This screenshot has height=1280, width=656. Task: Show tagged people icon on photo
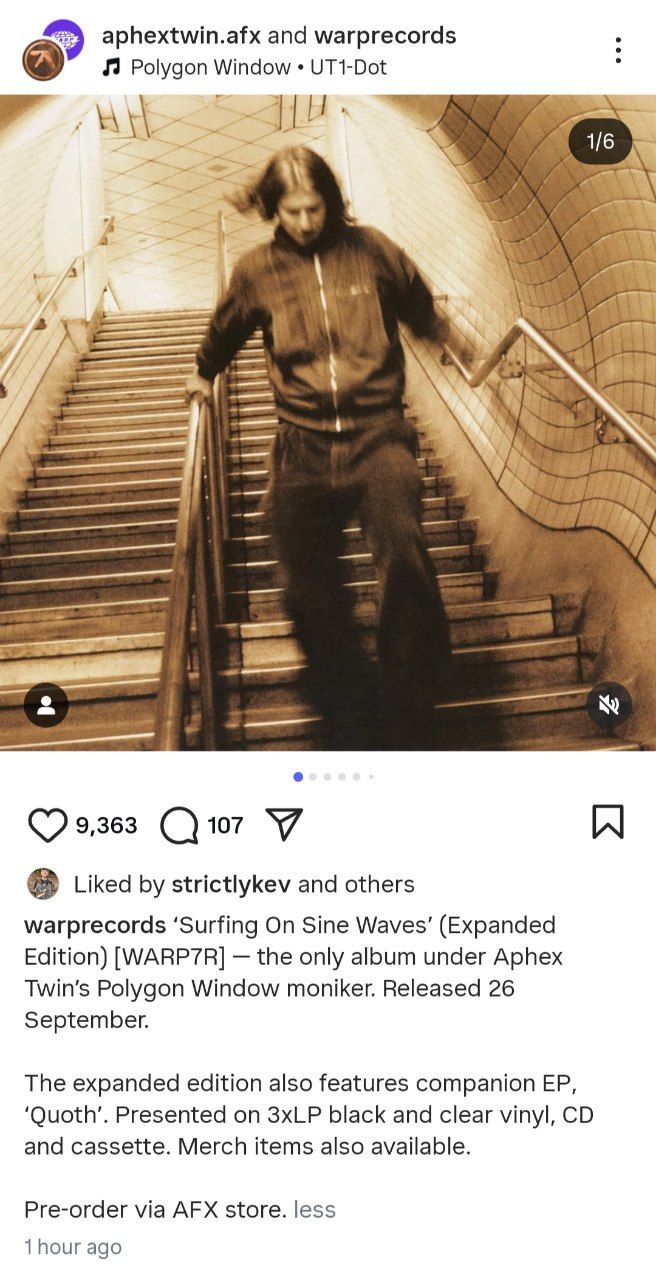[46, 705]
